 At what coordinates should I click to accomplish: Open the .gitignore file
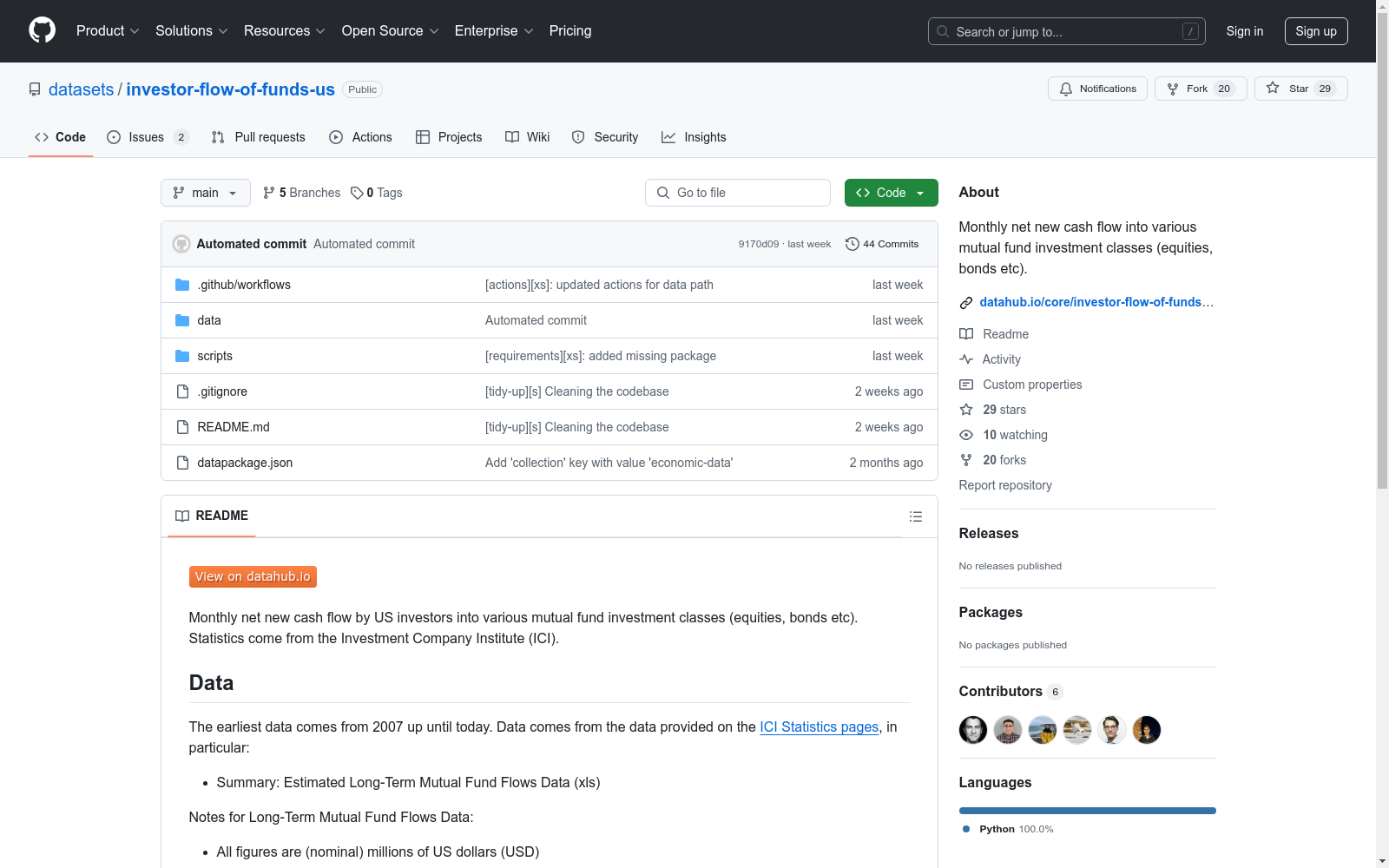click(x=222, y=391)
